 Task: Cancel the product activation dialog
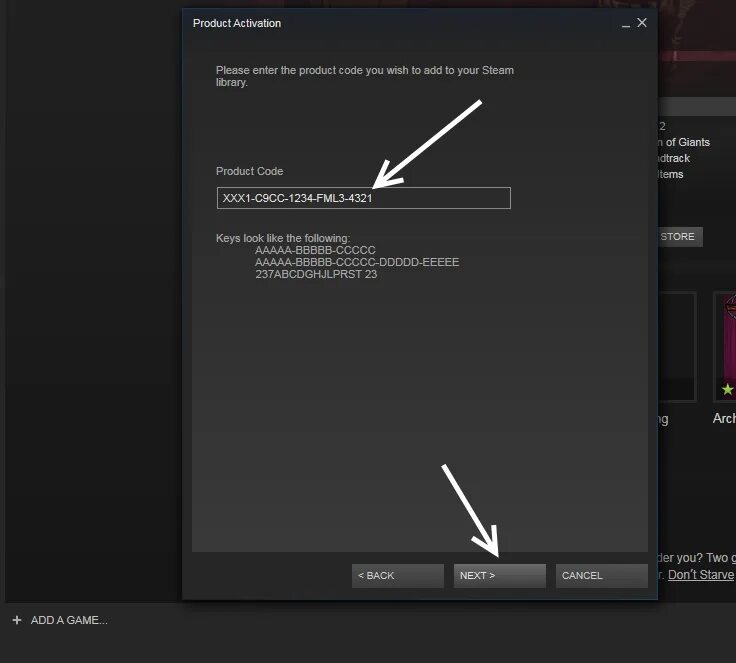tap(602, 576)
